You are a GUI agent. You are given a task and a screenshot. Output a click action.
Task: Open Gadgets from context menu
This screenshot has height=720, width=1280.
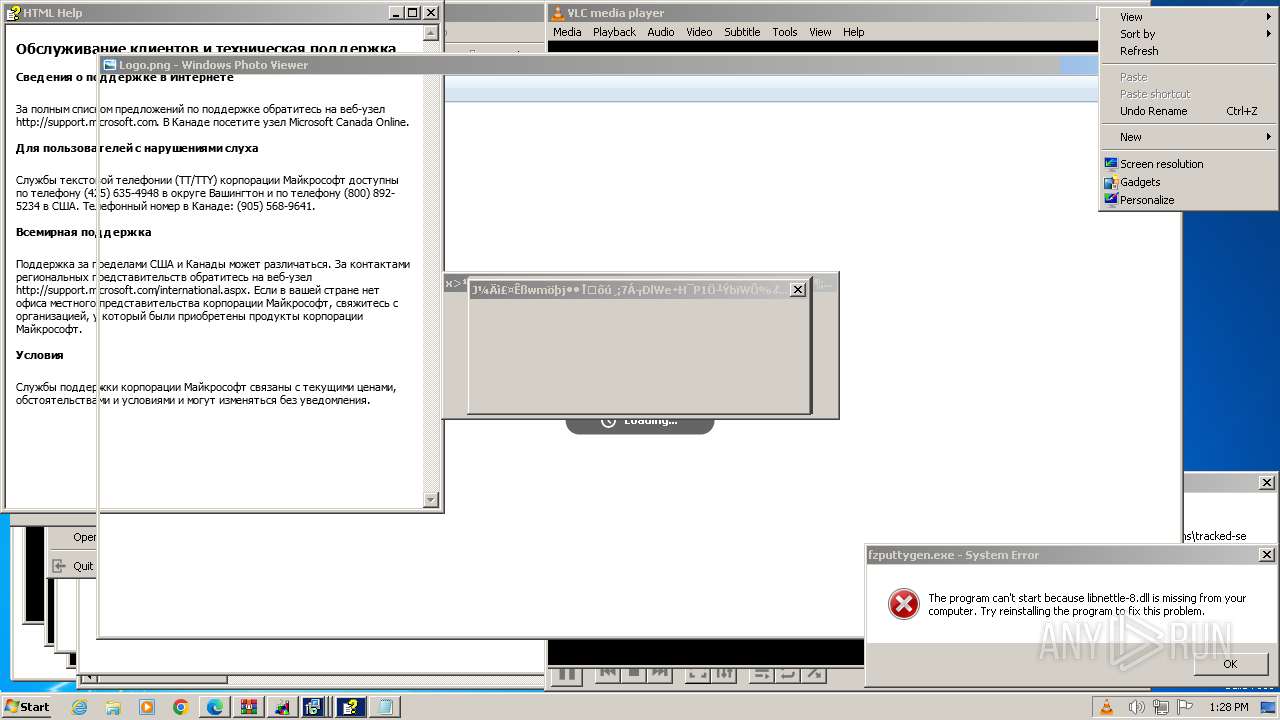point(1188,182)
